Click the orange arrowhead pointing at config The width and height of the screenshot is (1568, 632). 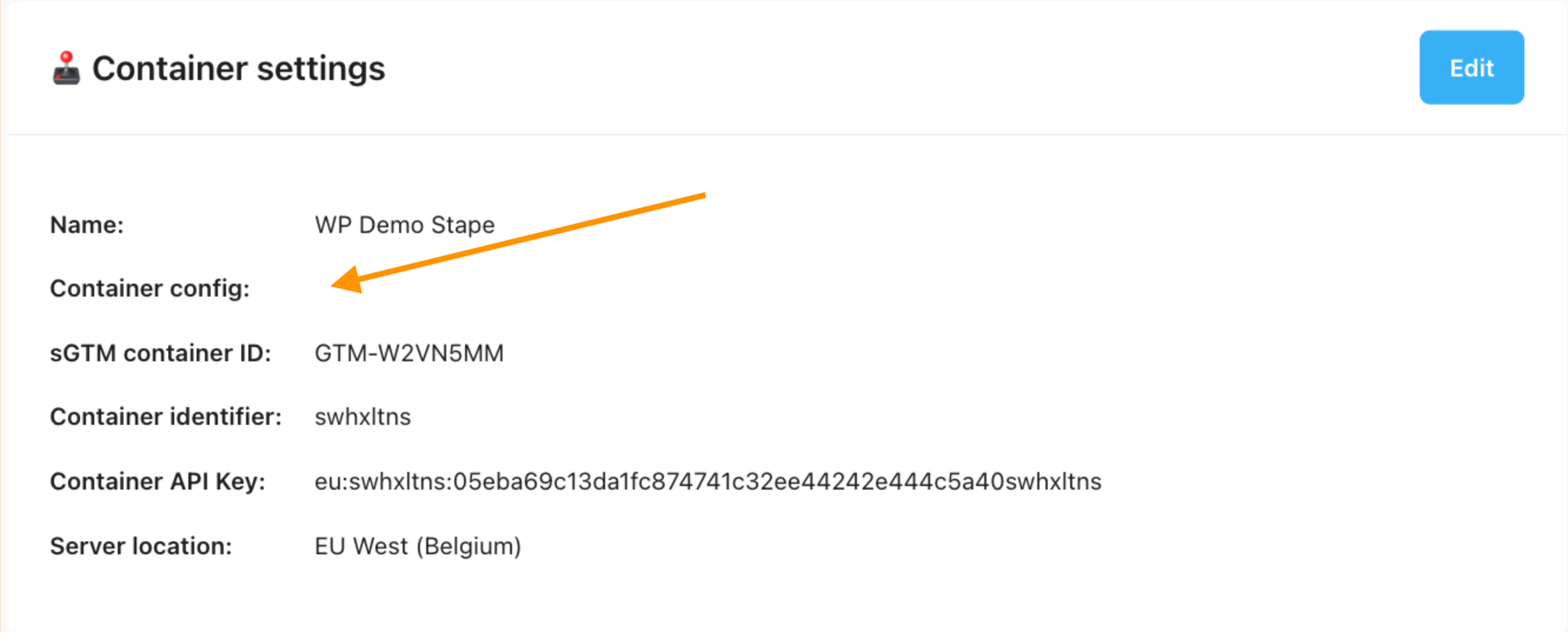[x=348, y=281]
